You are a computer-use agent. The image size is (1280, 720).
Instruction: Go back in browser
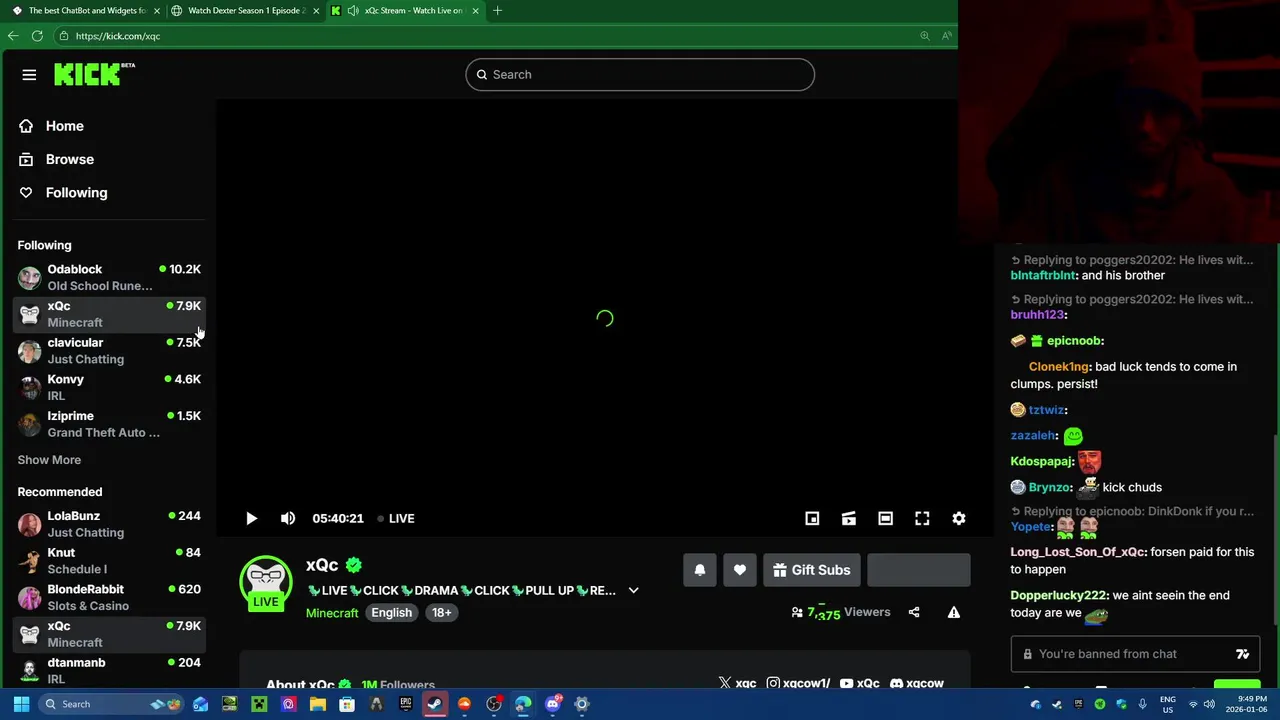[13, 35]
